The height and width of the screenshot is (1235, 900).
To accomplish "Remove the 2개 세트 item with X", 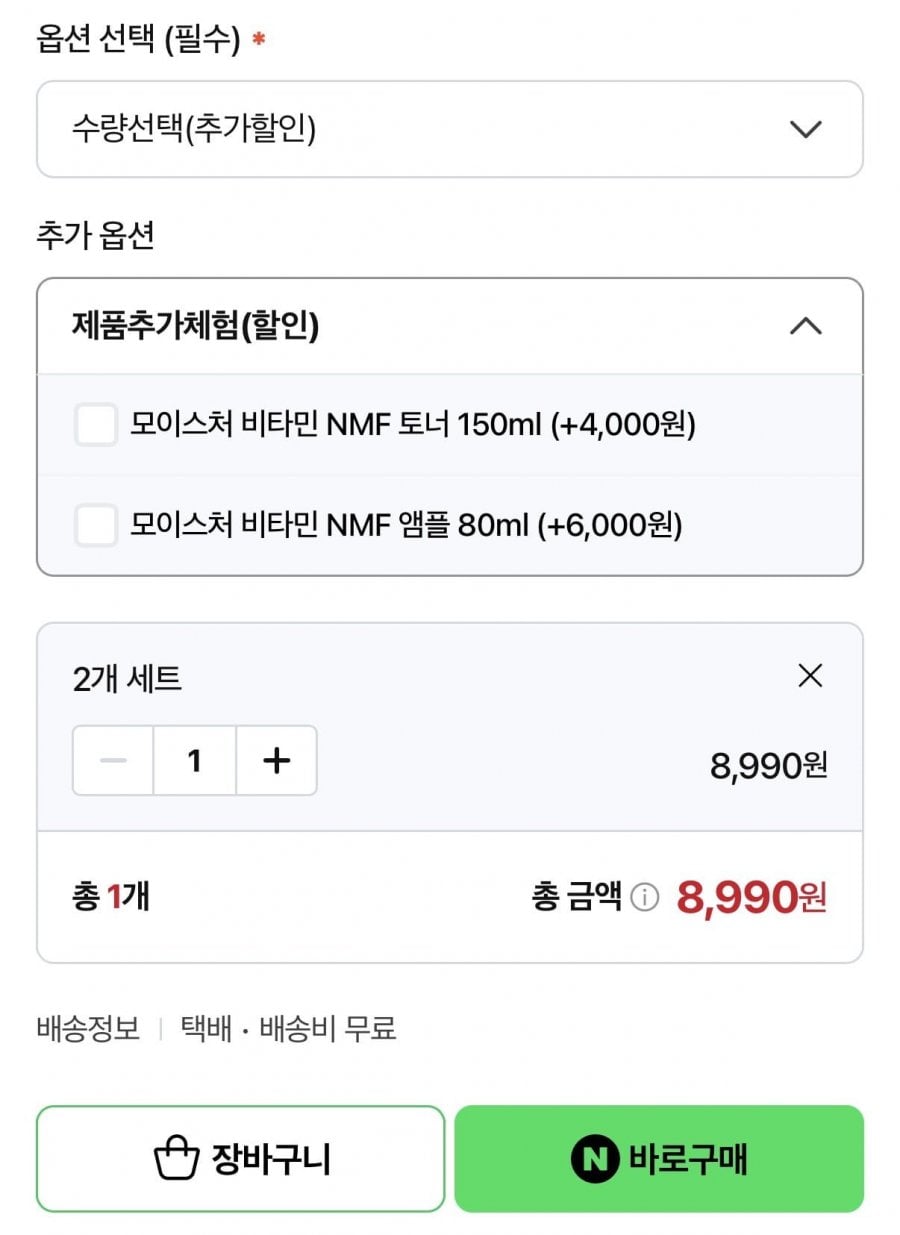I will (x=810, y=676).
